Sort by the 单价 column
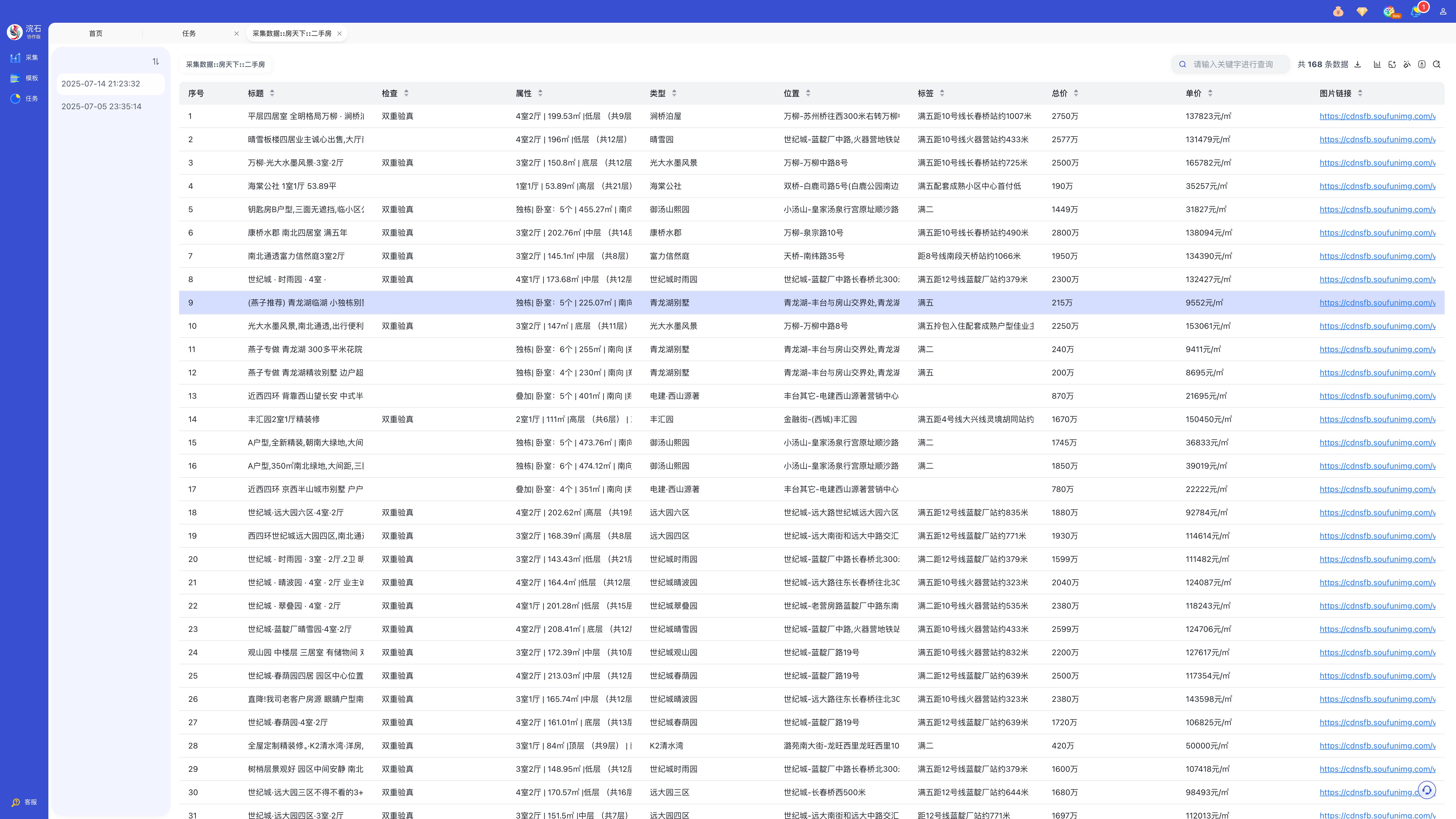 tap(1209, 93)
